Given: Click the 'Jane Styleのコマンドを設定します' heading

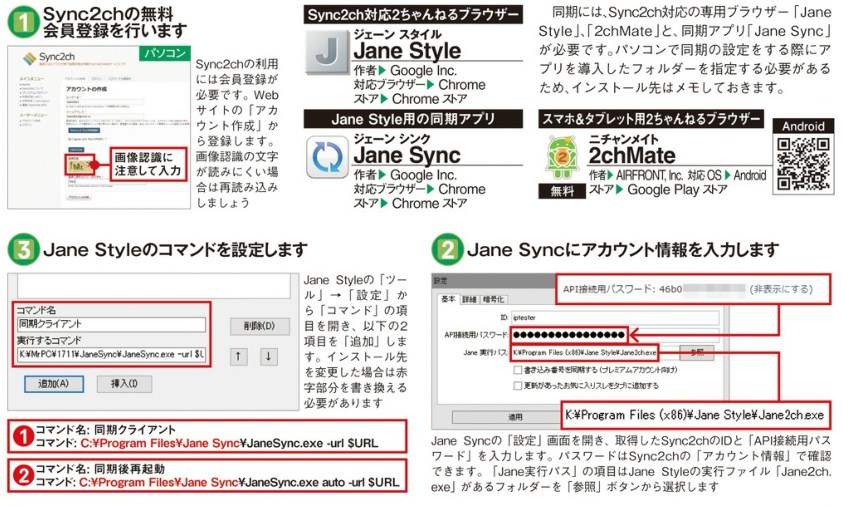Looking at the screenshot, I should click(x=175, y=250).
